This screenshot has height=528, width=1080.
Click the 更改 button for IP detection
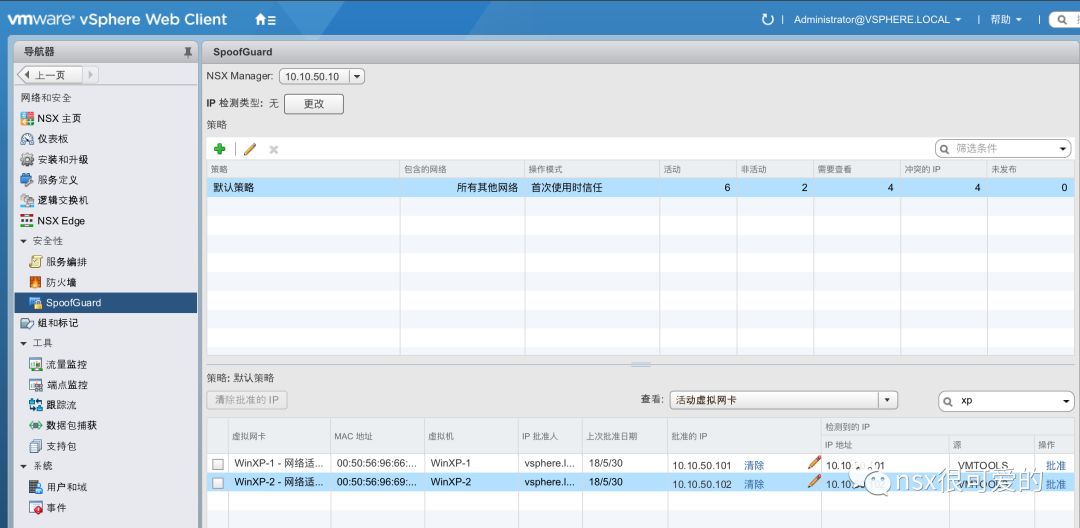[313, 104]
